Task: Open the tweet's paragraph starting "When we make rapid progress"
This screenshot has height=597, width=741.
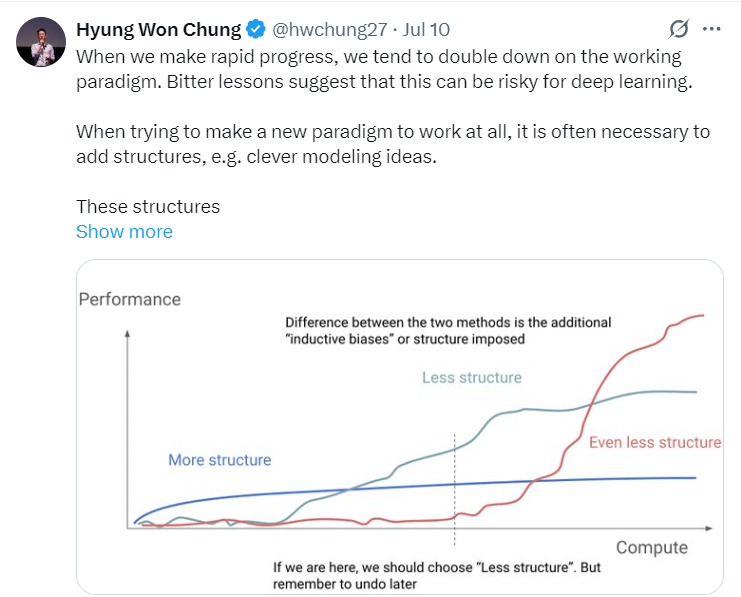Action: [384, 68]
